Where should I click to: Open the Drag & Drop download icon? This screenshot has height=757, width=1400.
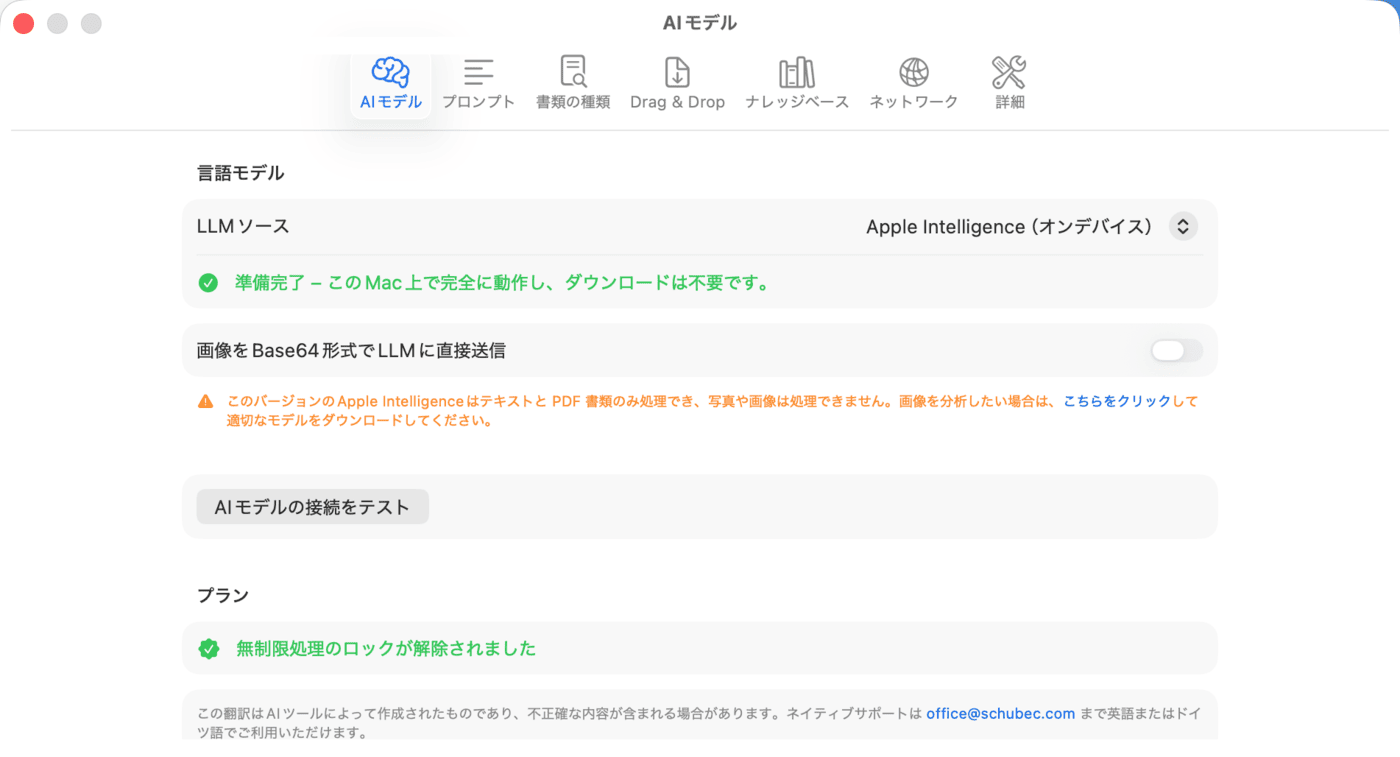(677, 72)
